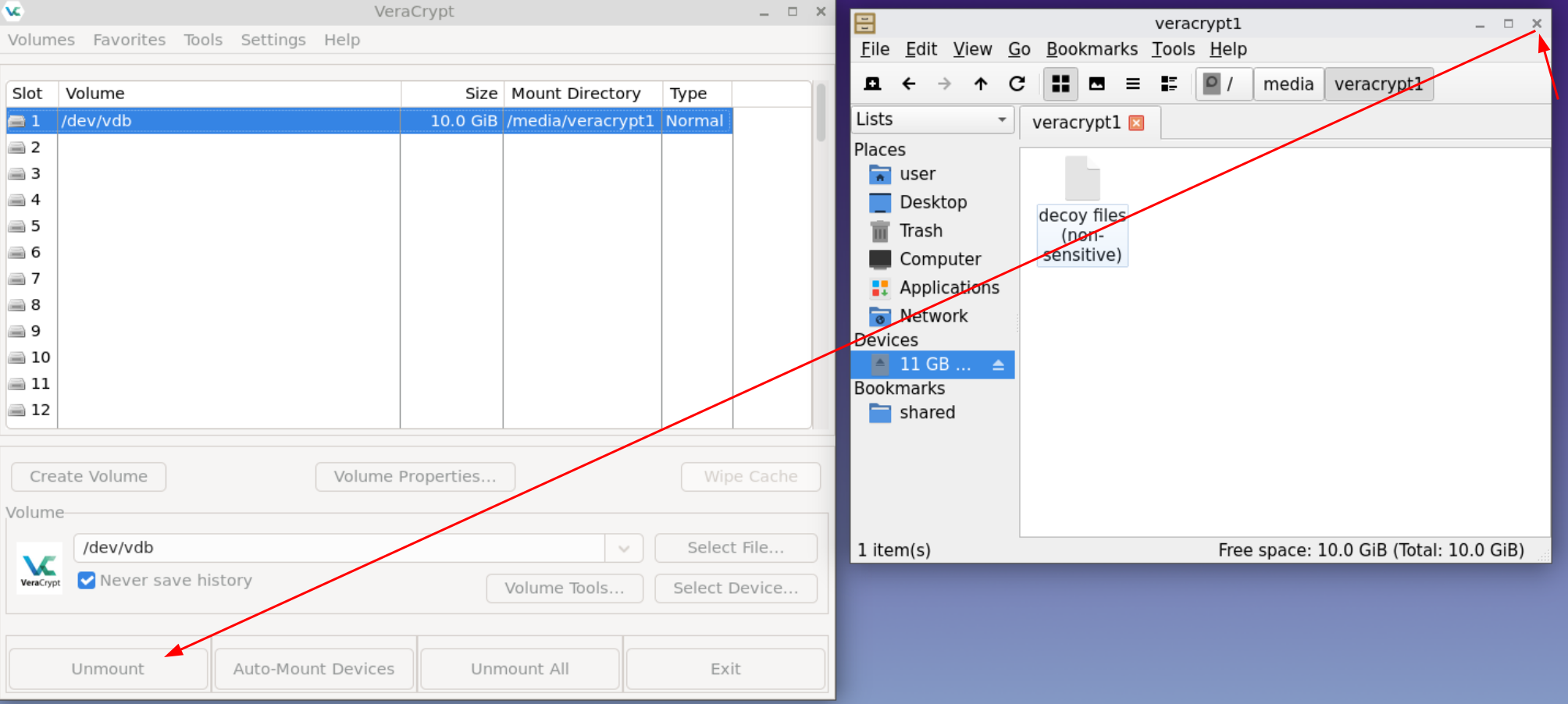Switch to compact list view
The width and height of the screenshot is (1568, 704).
(x=1132, y=84)
